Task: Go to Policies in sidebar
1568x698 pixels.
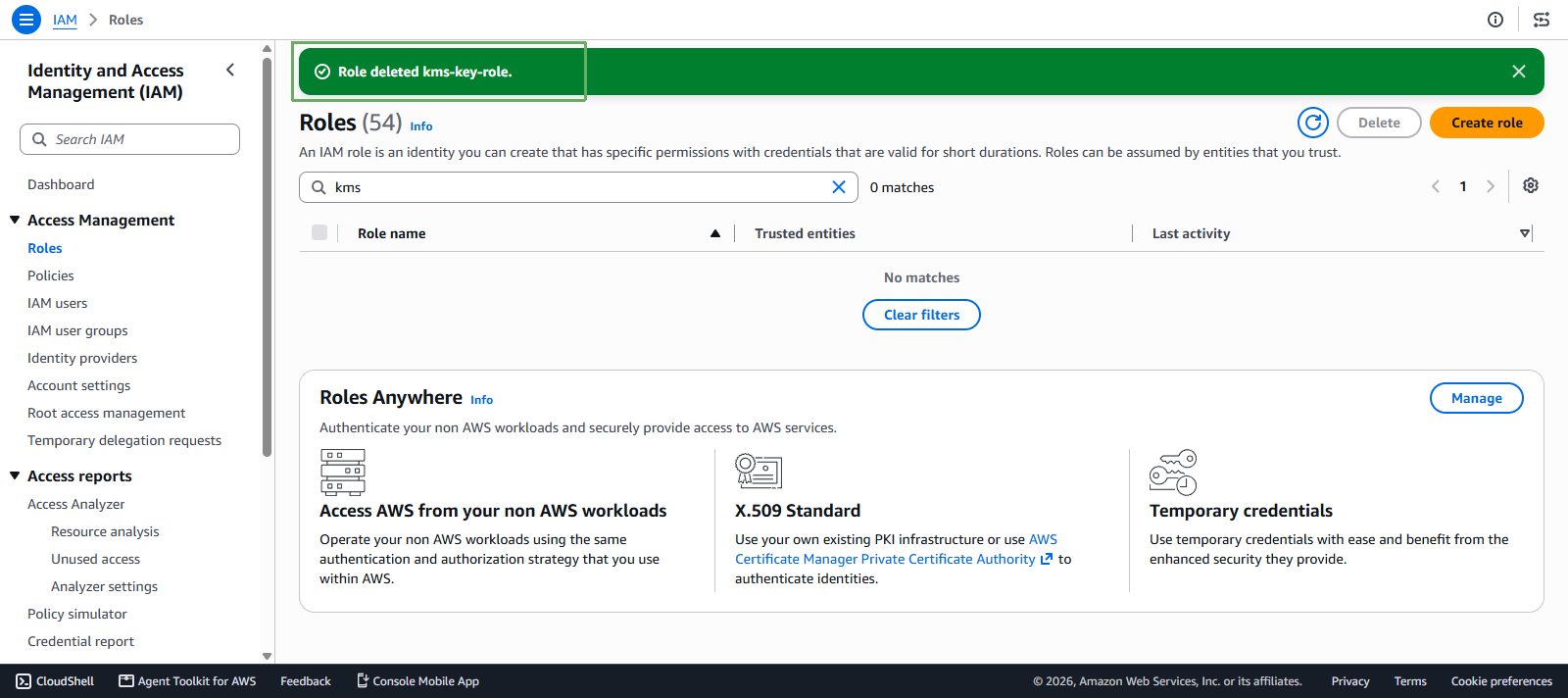Action: (51, 275)
